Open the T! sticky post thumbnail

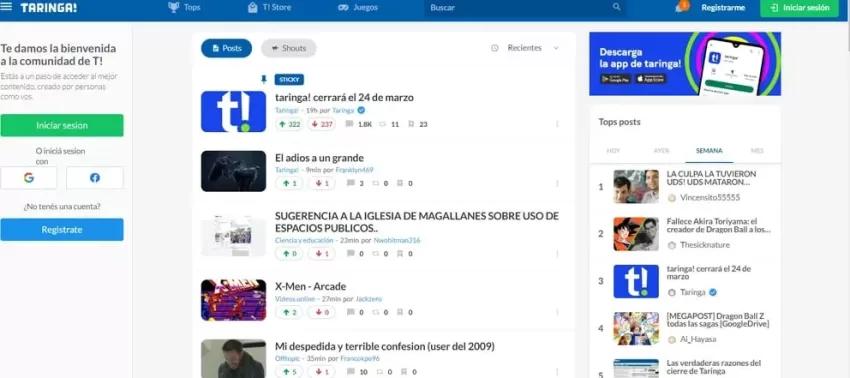point(234,112)
